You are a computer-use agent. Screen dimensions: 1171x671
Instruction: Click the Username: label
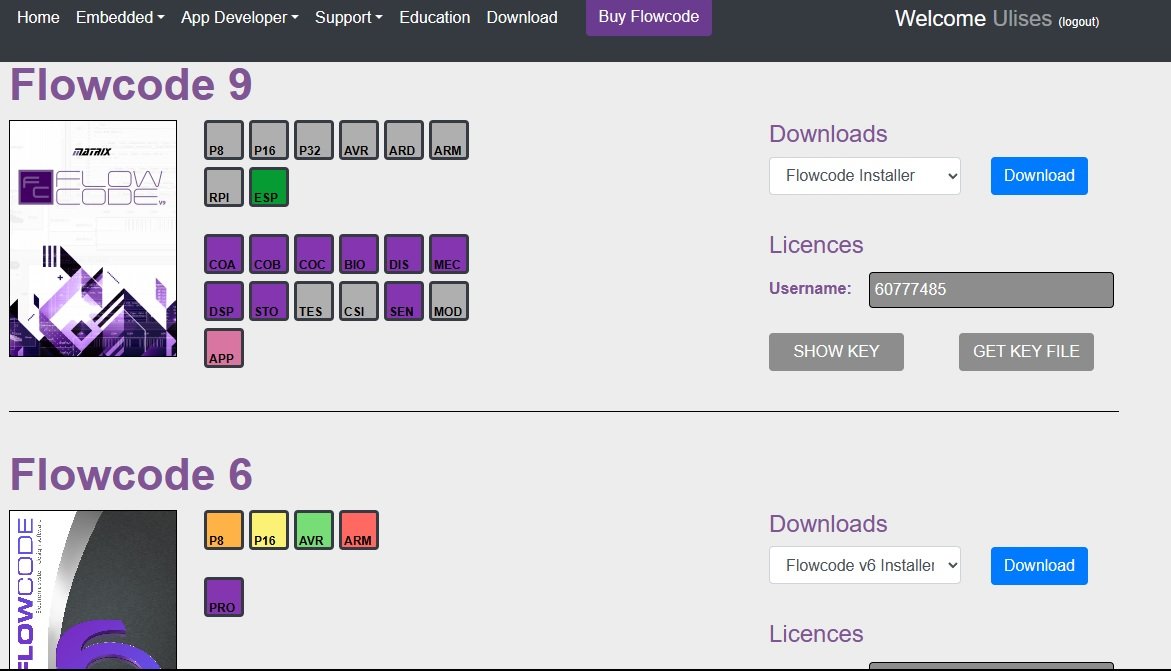[810, 288]
